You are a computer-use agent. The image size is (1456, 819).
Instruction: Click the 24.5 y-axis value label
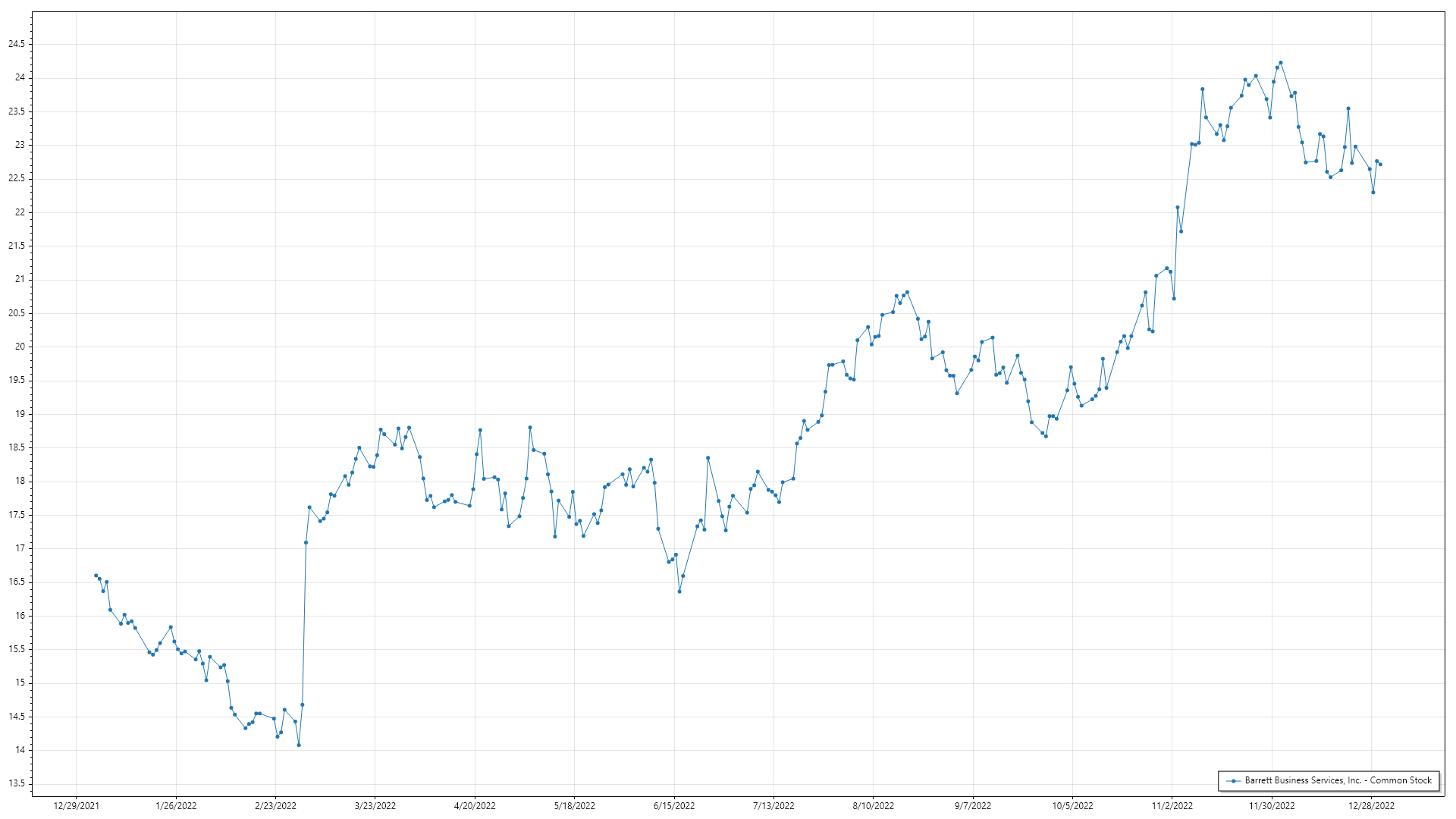[17, 44]
